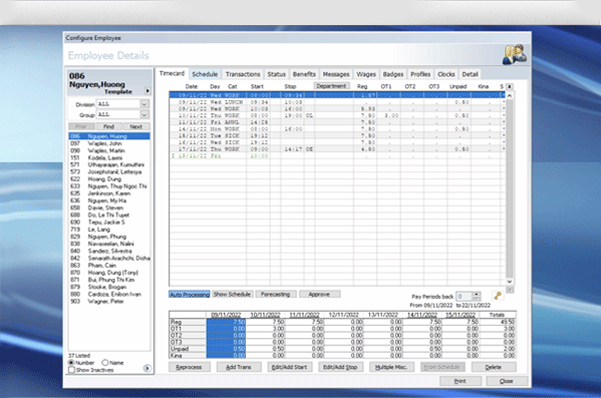Select employee 863 Pham, Cain

[109, 265]
